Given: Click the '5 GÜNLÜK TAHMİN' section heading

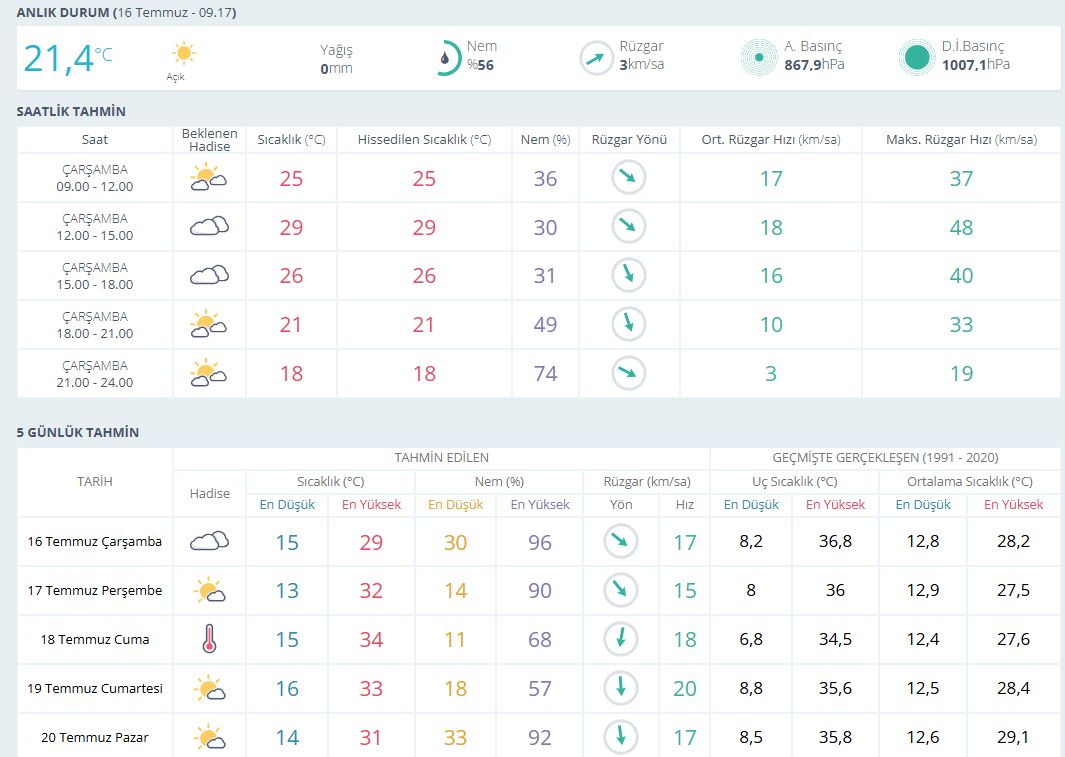Looking at the screenshot, I should point(78,432).
